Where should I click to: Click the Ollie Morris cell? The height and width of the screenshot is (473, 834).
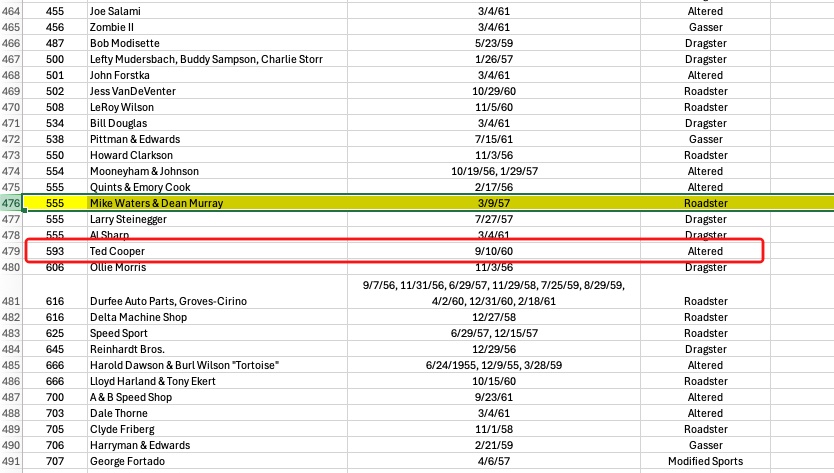(217, 267)
